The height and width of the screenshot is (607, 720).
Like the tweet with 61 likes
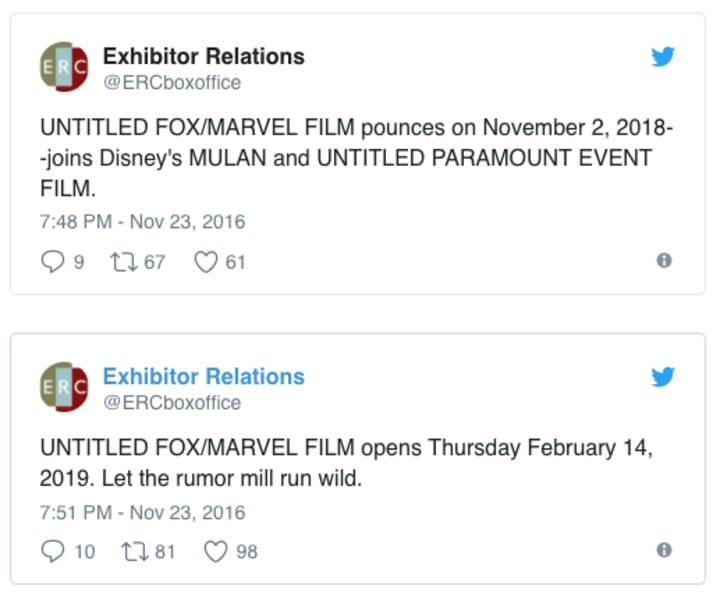click(x=206, y=262)
